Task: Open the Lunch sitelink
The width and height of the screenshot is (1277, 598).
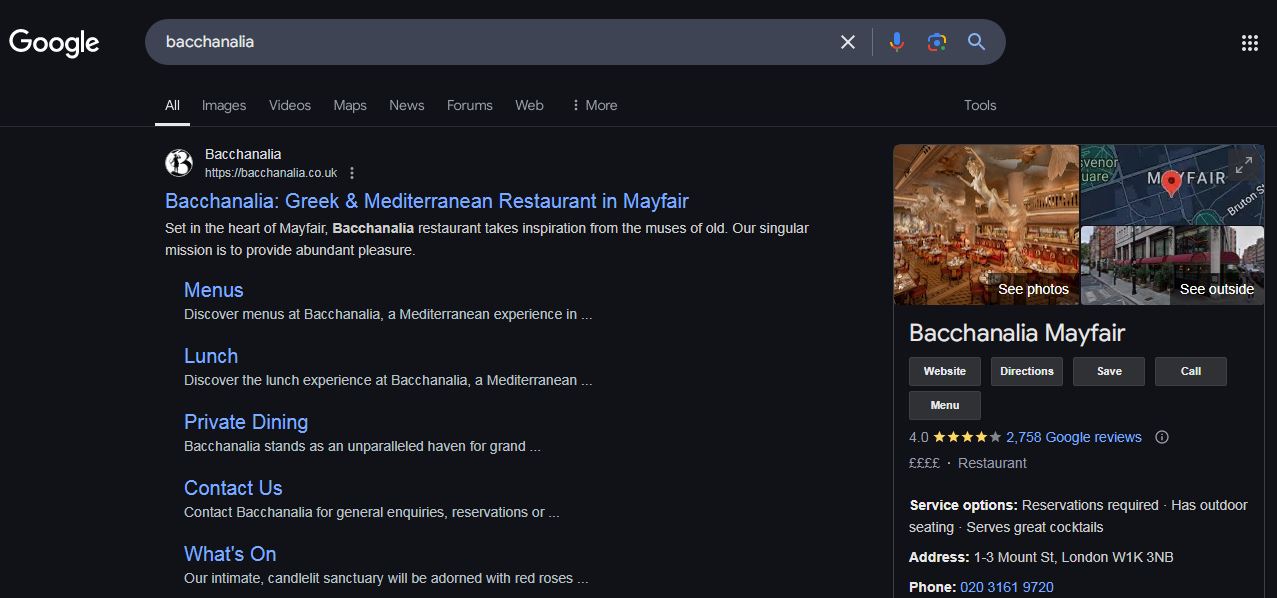Action: (x=211, y=356)
